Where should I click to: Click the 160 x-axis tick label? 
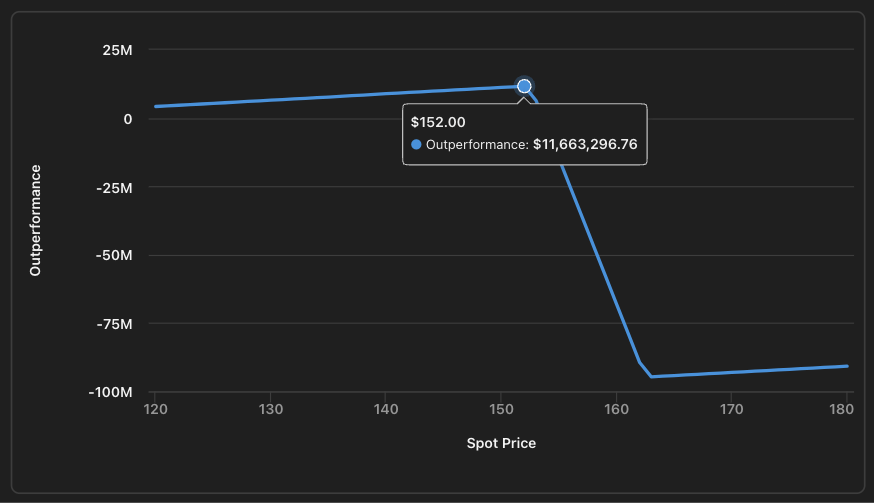tap(617, 409)
